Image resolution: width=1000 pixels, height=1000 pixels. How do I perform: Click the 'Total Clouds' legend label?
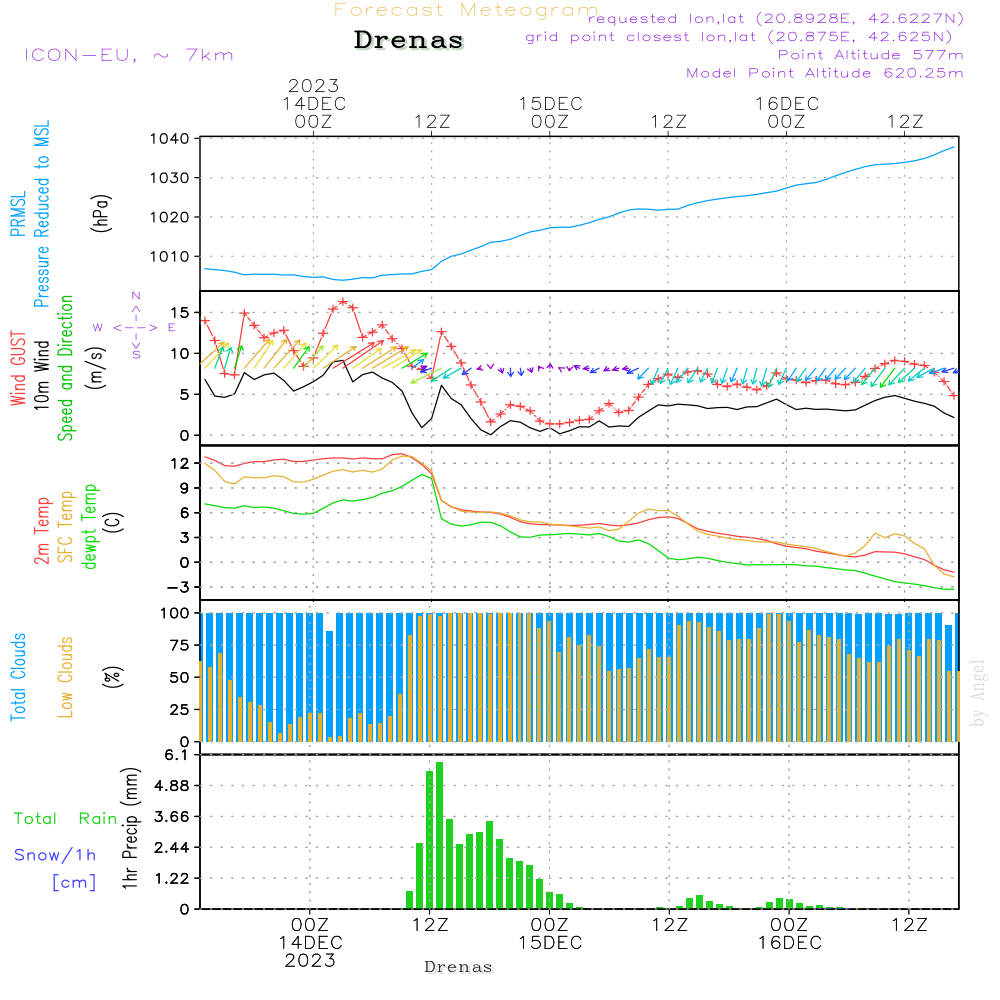pos(18,677)
